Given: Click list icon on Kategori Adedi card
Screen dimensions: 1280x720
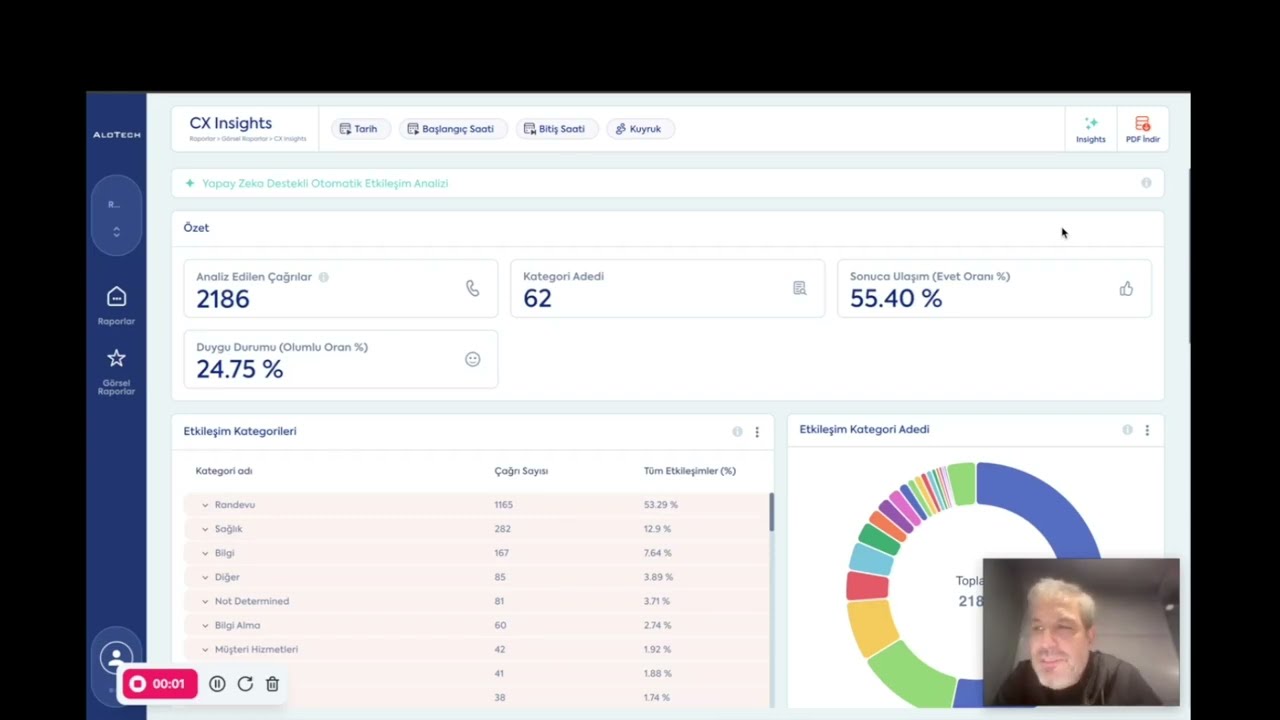Looking at the screenshot, I should coord(799,288).
